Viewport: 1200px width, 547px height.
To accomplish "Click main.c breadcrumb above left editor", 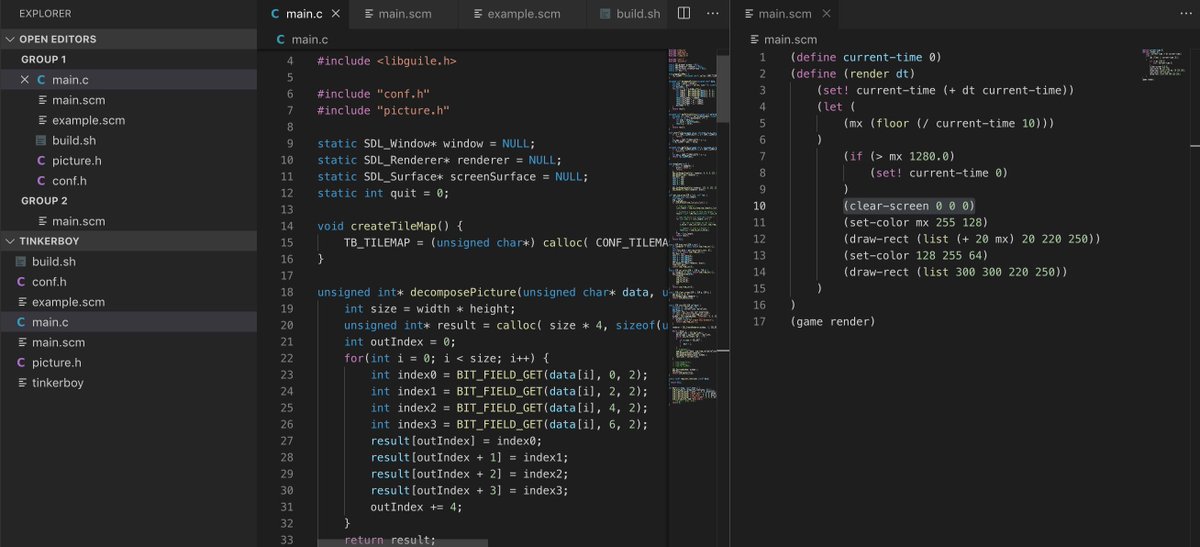I will (308, 39).
